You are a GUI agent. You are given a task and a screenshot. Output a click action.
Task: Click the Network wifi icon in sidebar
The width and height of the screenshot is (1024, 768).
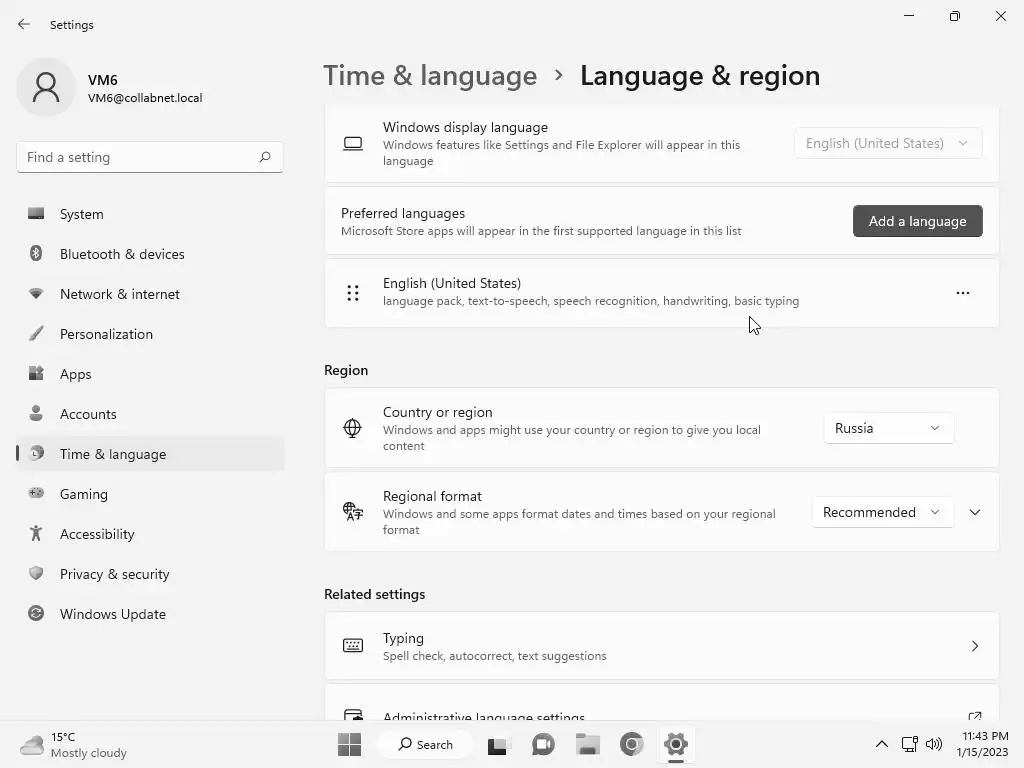[x=36, y=293]
